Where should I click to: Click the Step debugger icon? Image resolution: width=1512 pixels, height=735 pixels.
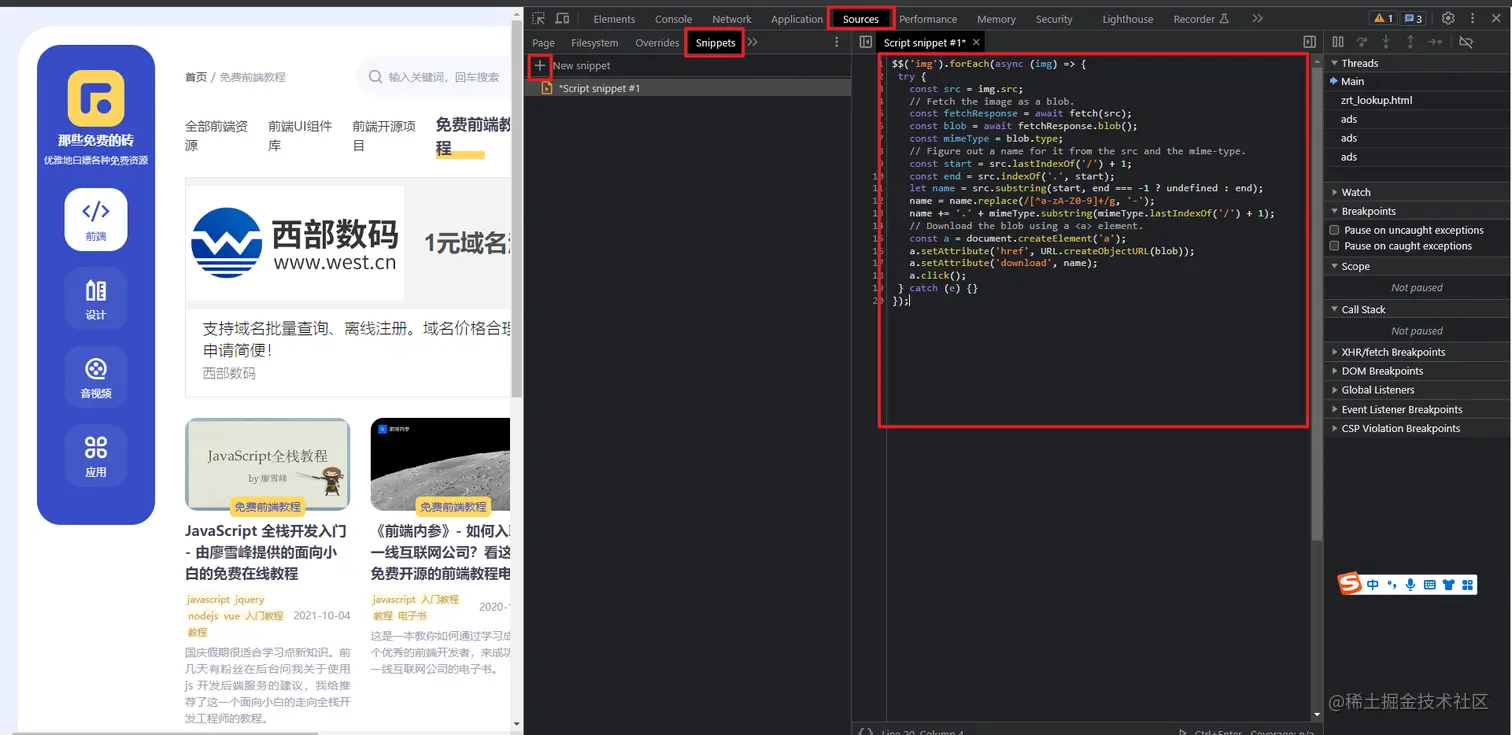click(x=1435, y=42)
